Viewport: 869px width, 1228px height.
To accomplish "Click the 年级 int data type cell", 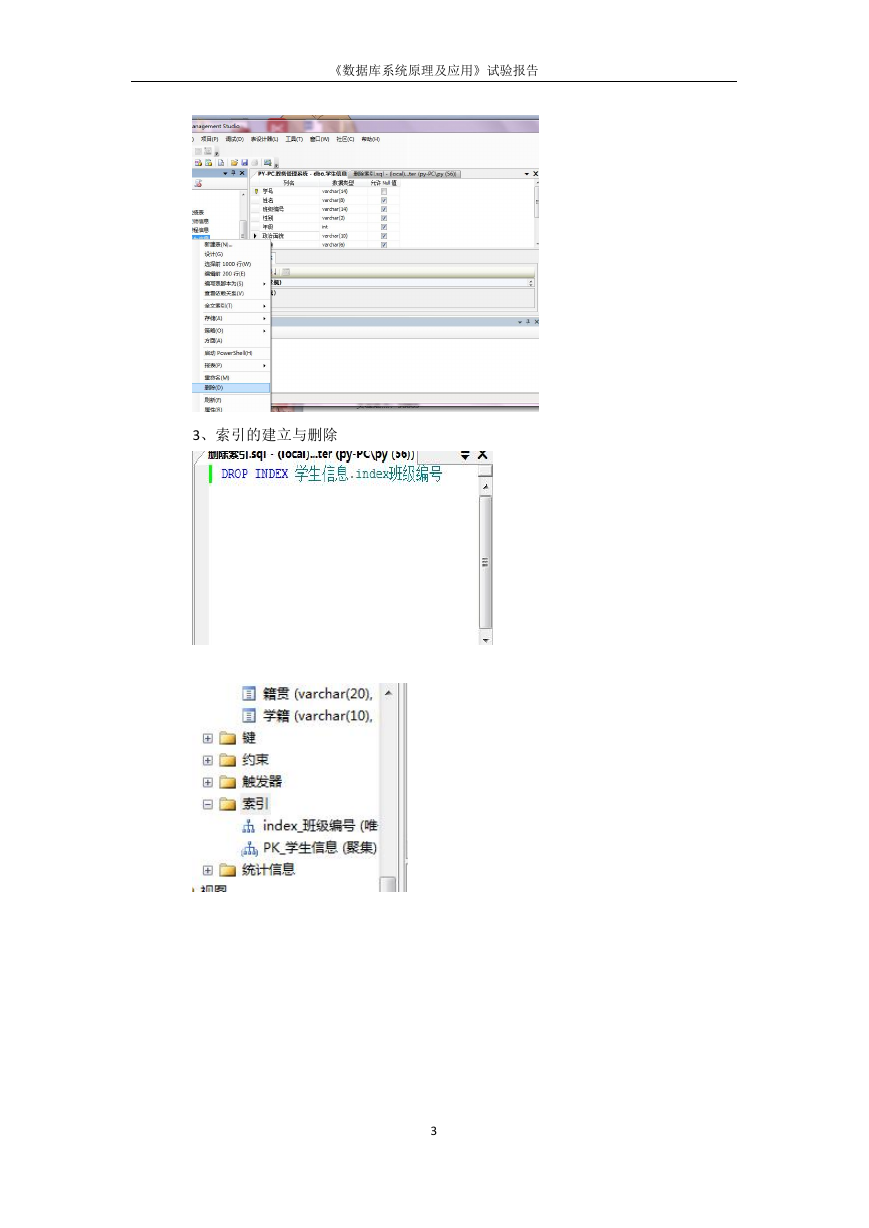I will point(344,227).
